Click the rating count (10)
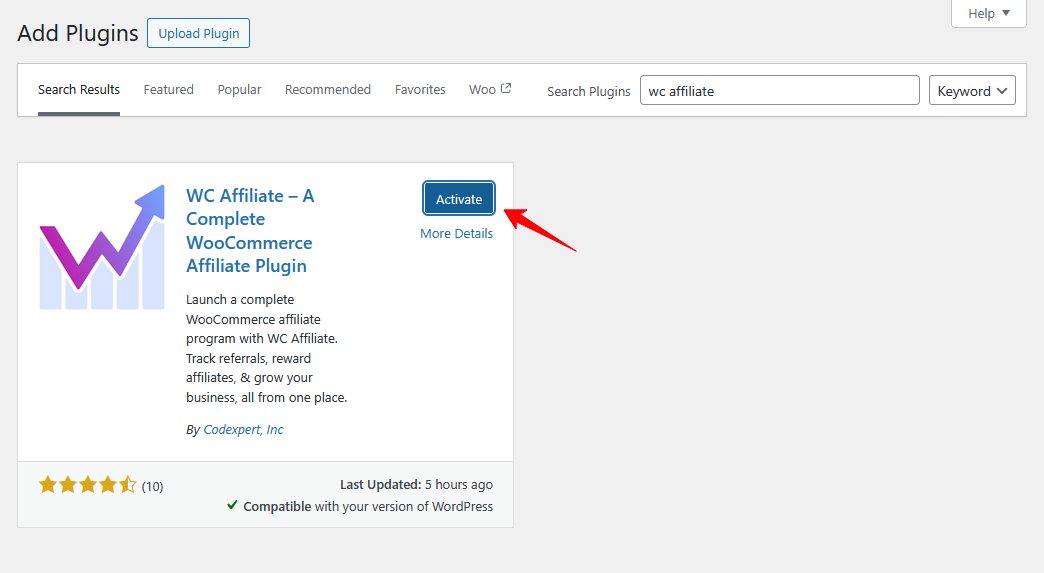 click(x=152, y=486)
